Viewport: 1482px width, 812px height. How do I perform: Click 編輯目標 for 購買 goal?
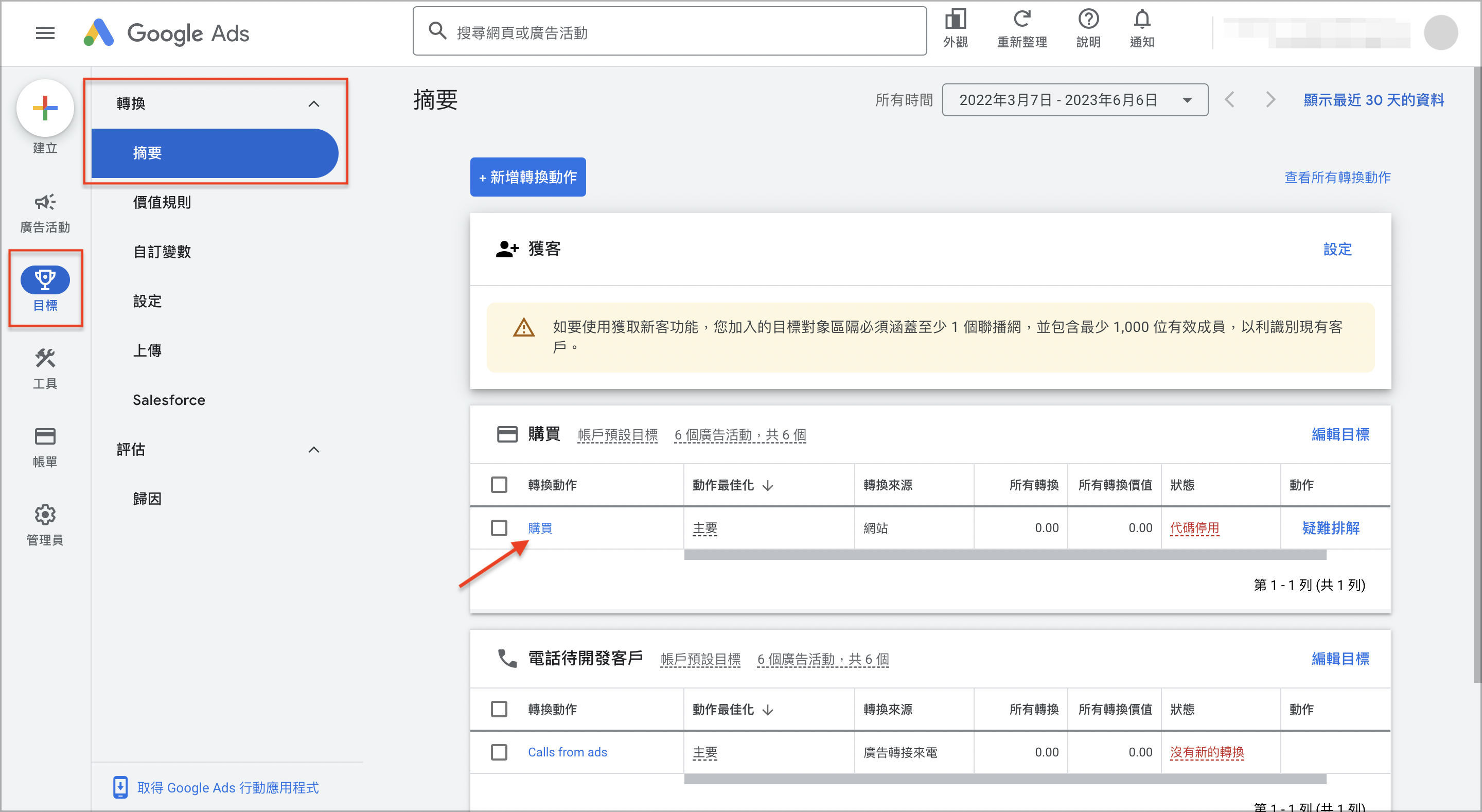1340,434
